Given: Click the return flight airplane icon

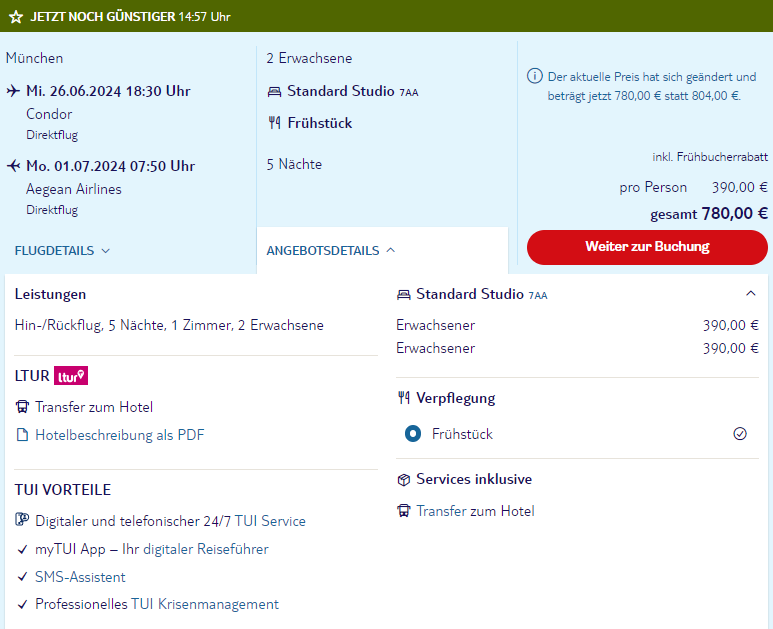Looking at the screenshot, I should [13, 166].
